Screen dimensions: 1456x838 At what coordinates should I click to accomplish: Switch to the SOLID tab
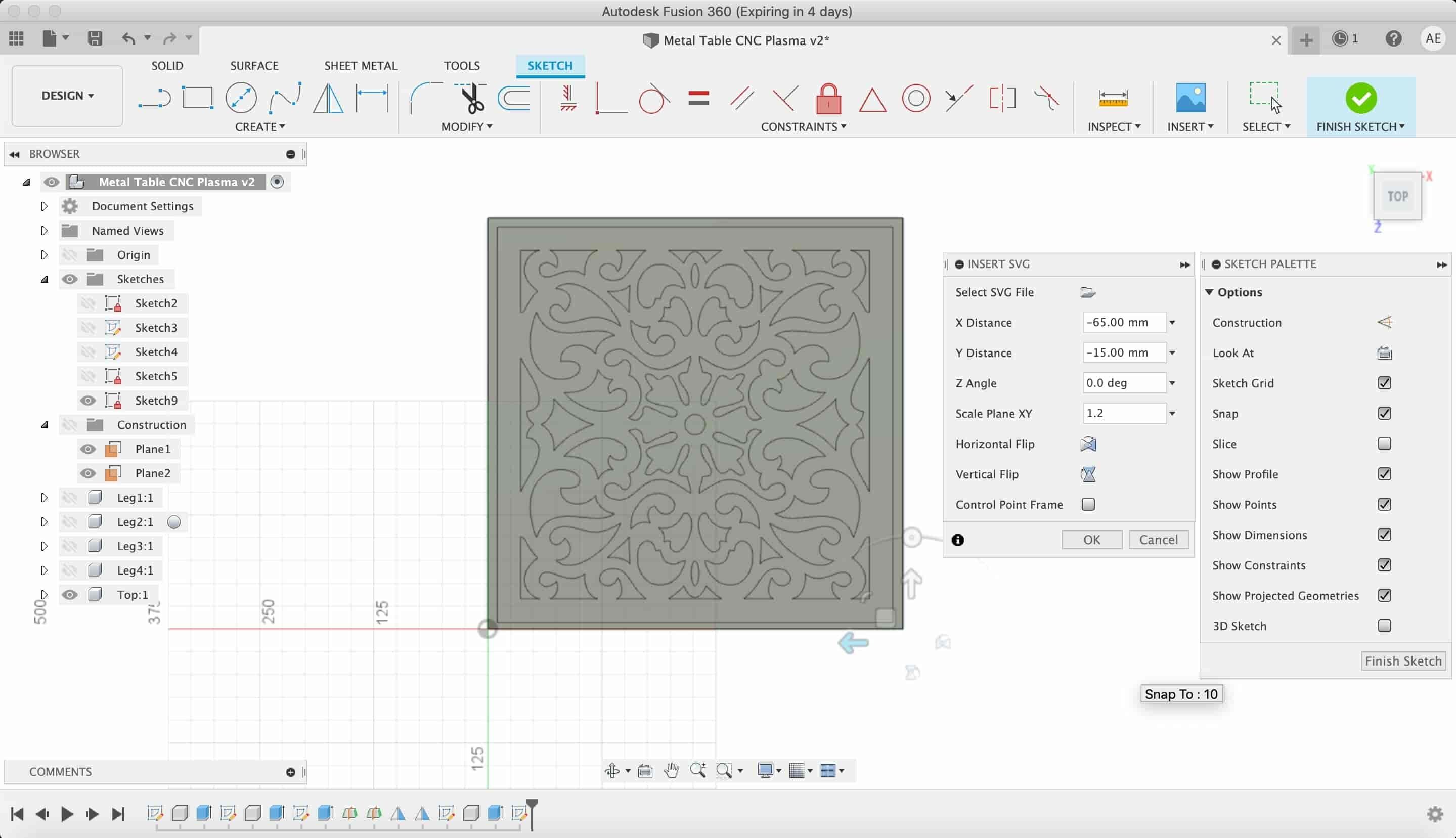point(167,66)
